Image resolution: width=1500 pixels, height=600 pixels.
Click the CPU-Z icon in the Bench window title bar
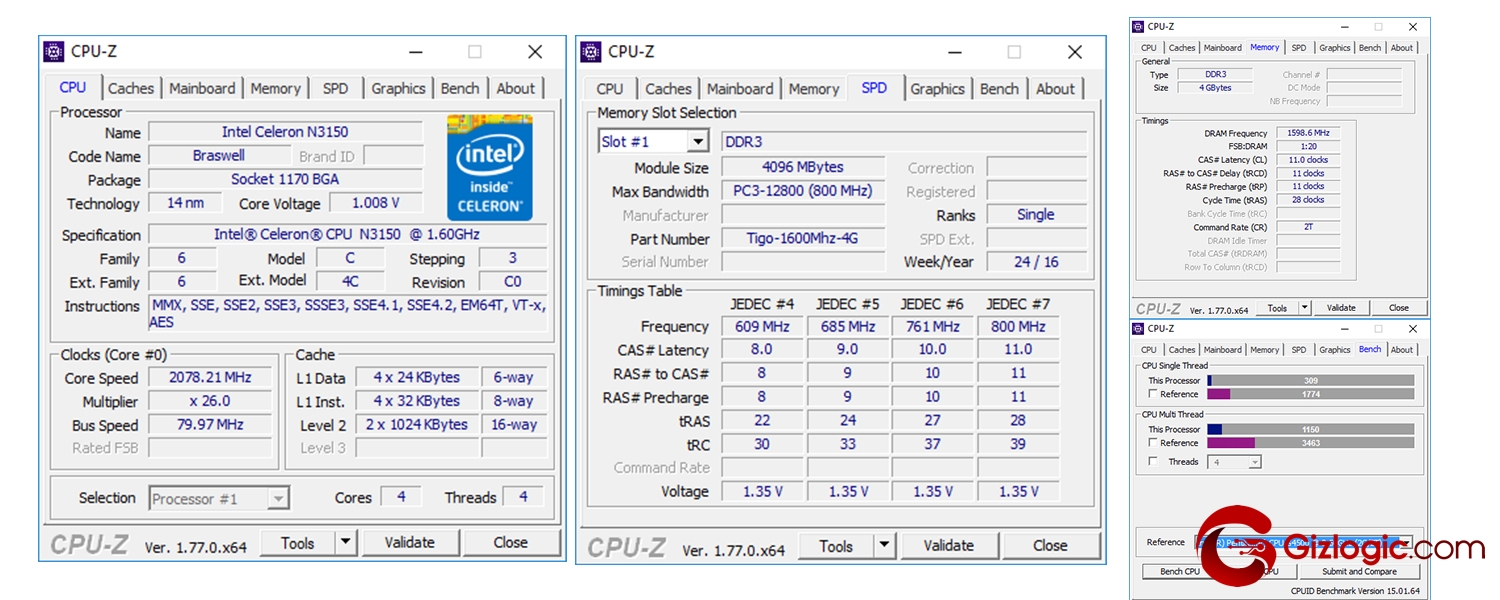(1139, 328)
